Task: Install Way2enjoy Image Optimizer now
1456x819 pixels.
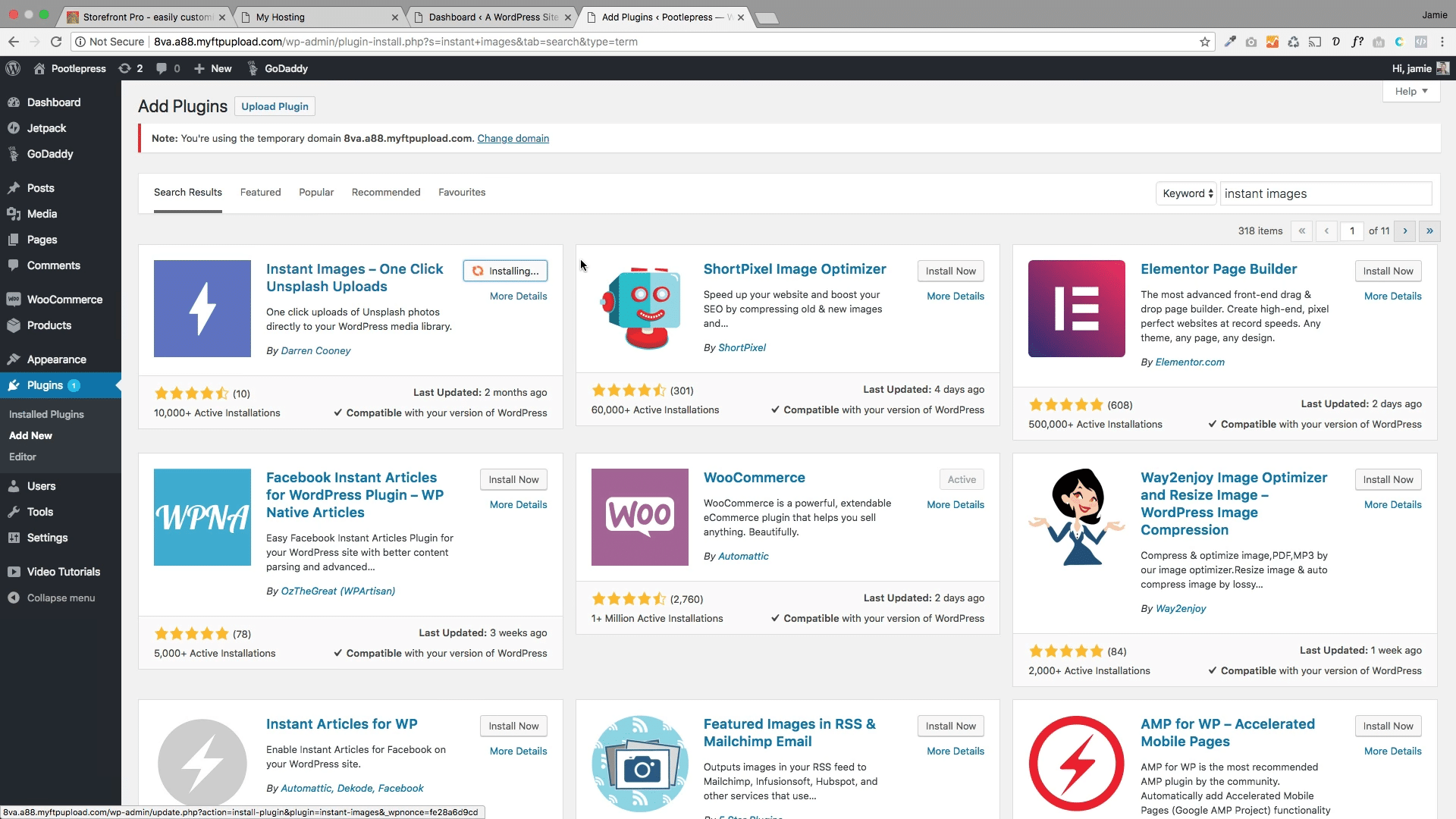Action: click(x=1388, y=479)
